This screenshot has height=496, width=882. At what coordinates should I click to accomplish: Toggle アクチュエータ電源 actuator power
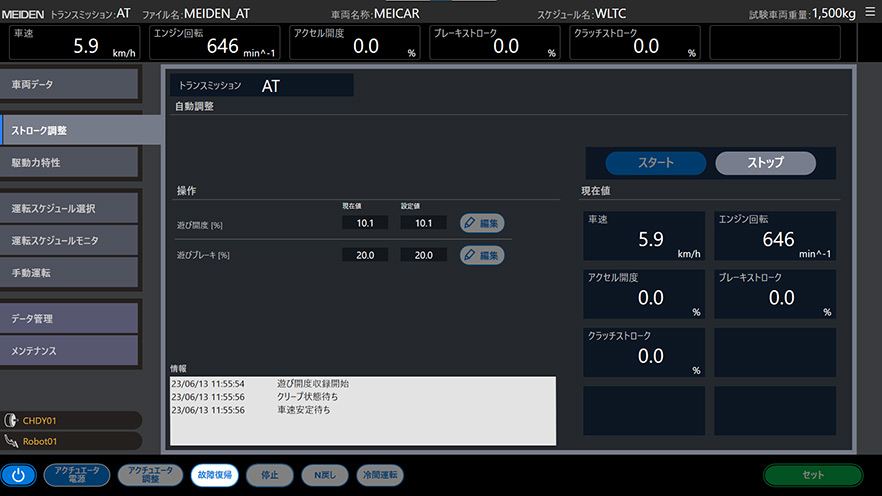[76, 475]
